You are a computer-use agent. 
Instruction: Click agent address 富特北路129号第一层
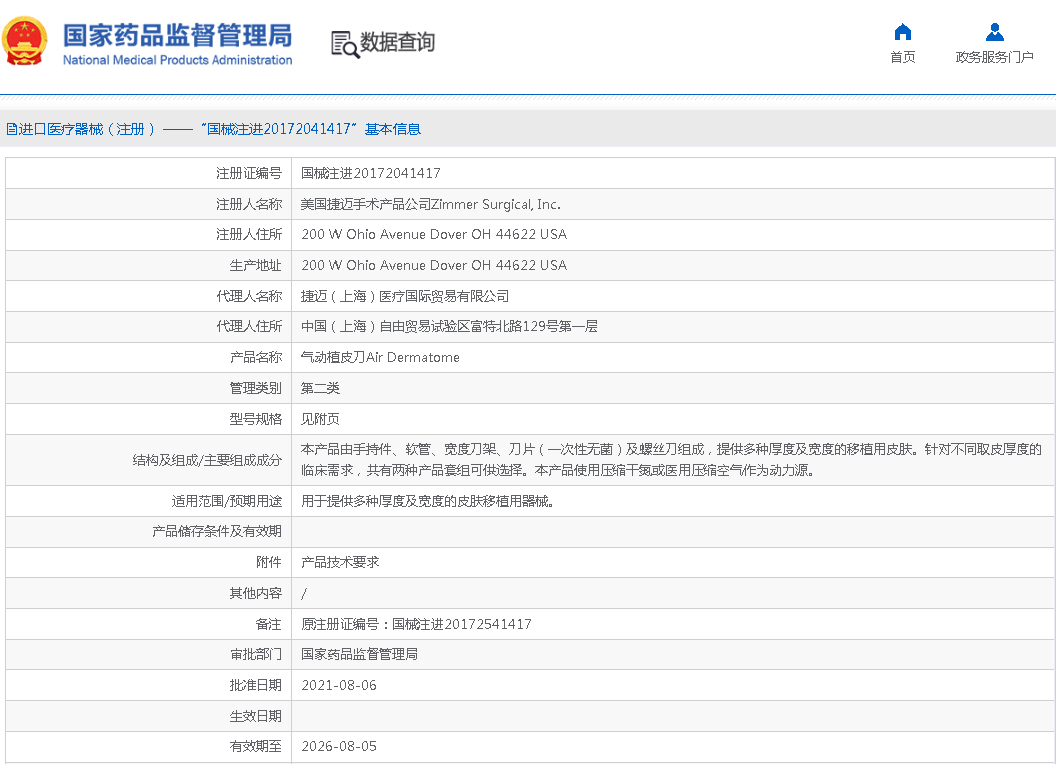(534, 327)
